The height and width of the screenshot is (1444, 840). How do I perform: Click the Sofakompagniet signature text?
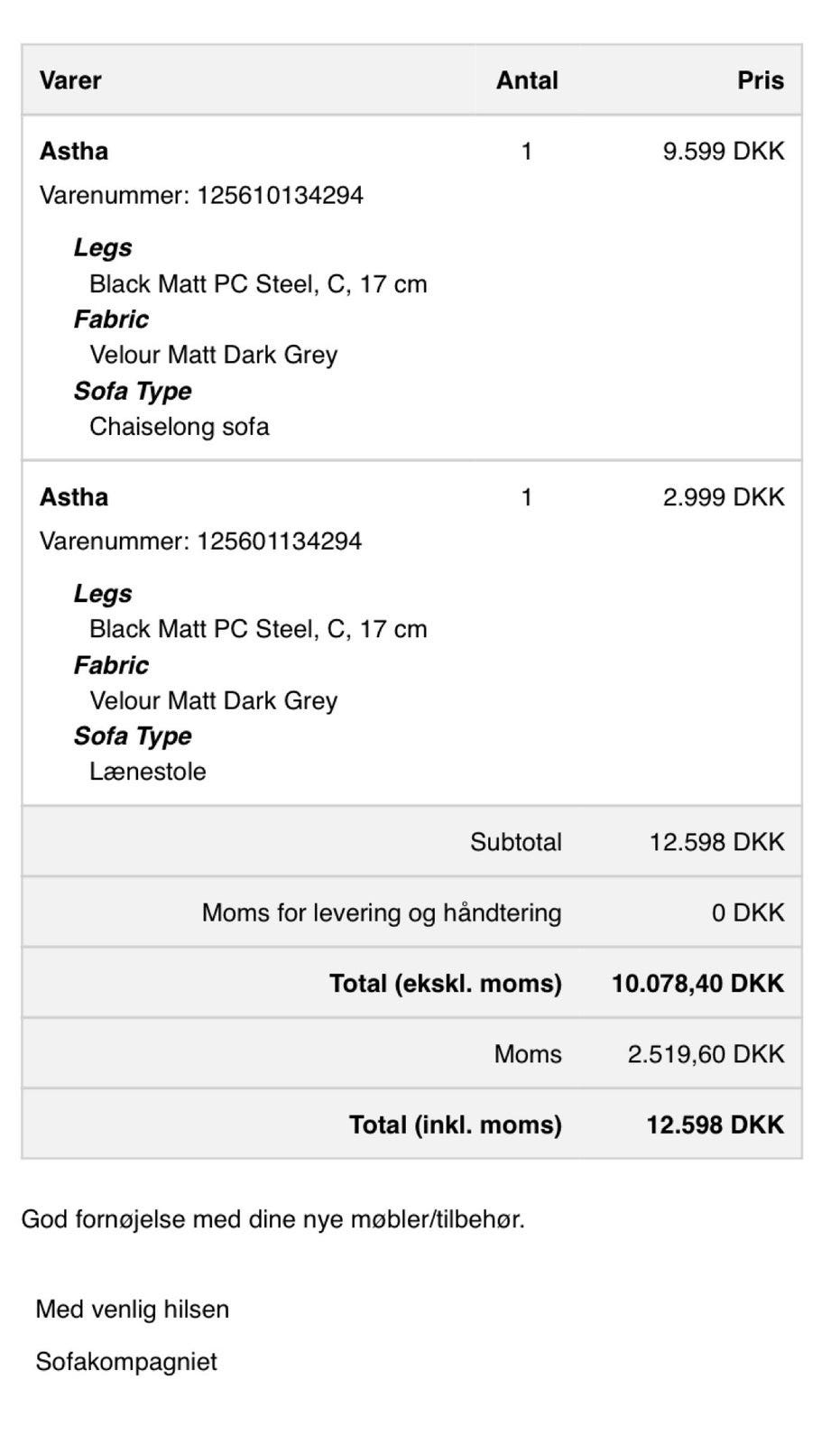pos(126,1362)
